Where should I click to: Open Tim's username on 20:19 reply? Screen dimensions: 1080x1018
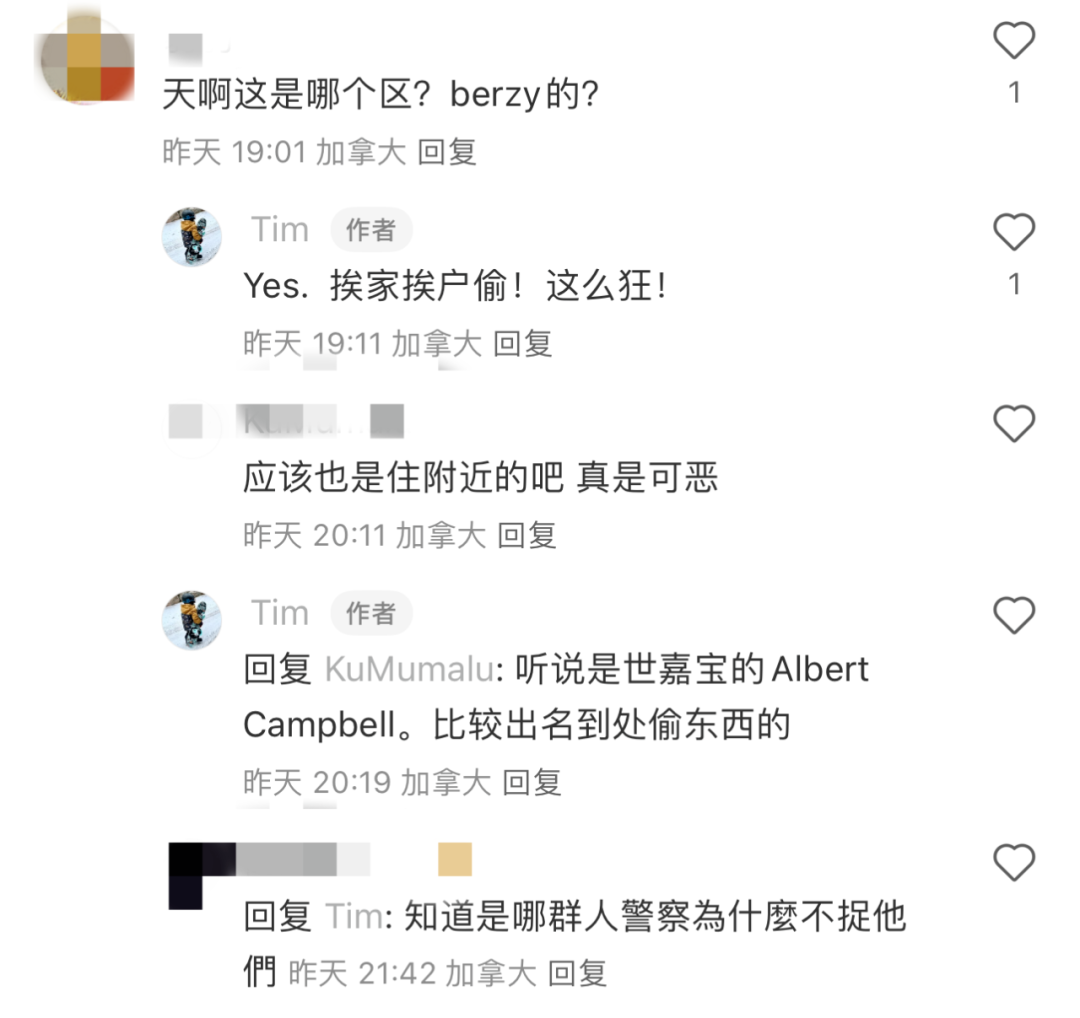(x=280, y=613)
